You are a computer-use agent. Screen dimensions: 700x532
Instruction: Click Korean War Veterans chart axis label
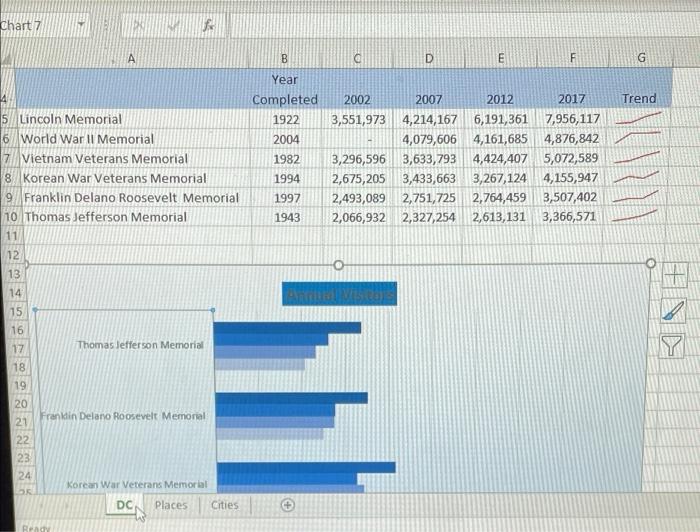coord(137,485)
